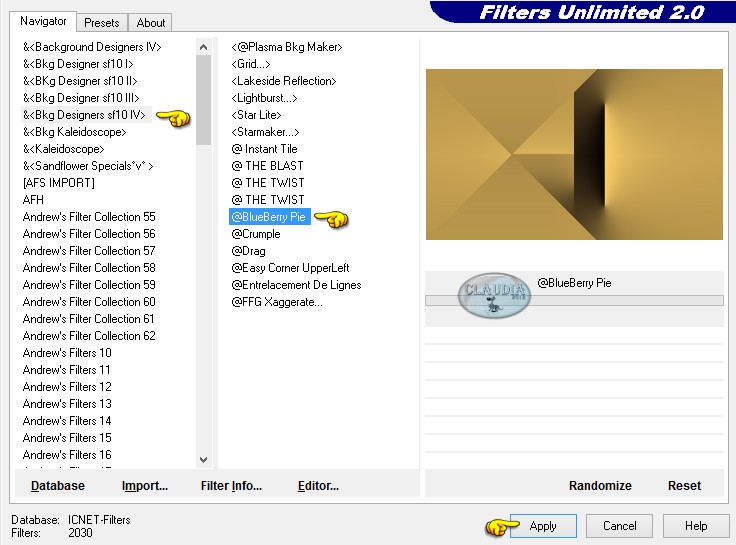Click the category list scroll-down arrow
736x545 pixels.
pyautogui.click(x=203, y=460)
